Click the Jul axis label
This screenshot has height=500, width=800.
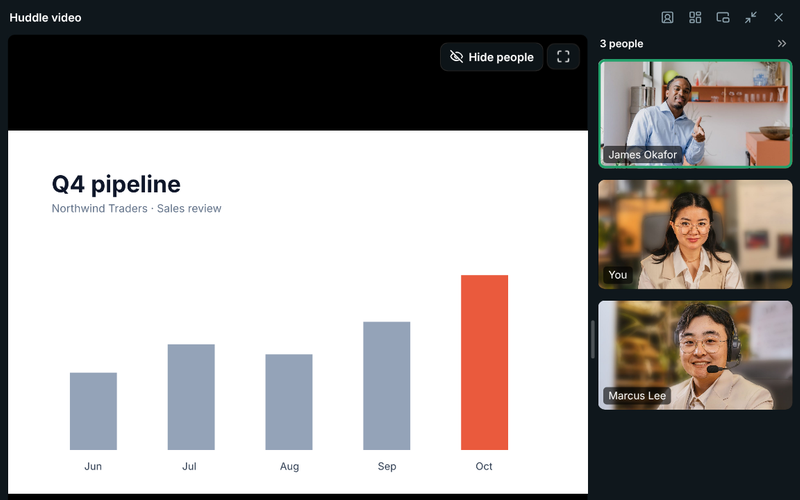point(189,466)
